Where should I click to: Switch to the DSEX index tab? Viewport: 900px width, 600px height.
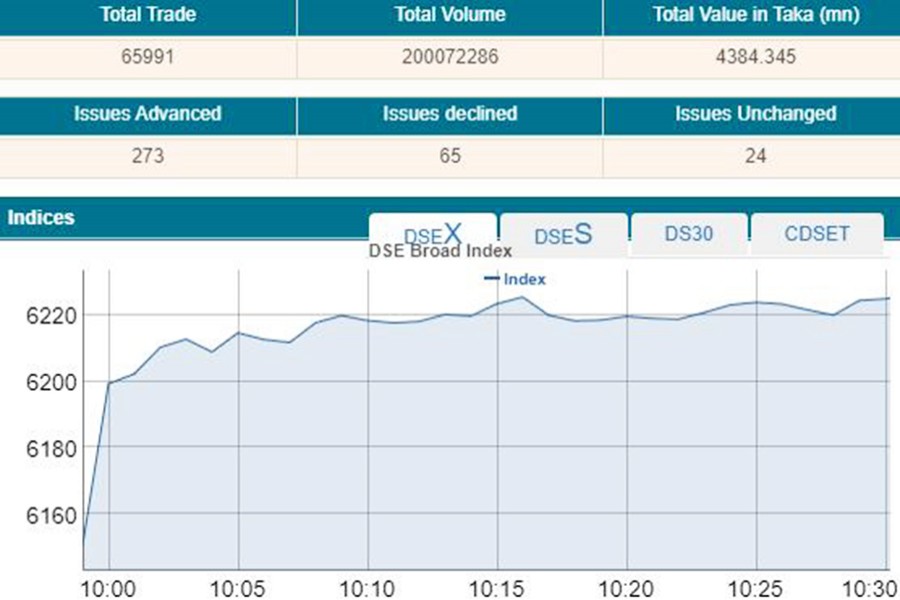tap(432, 232)
